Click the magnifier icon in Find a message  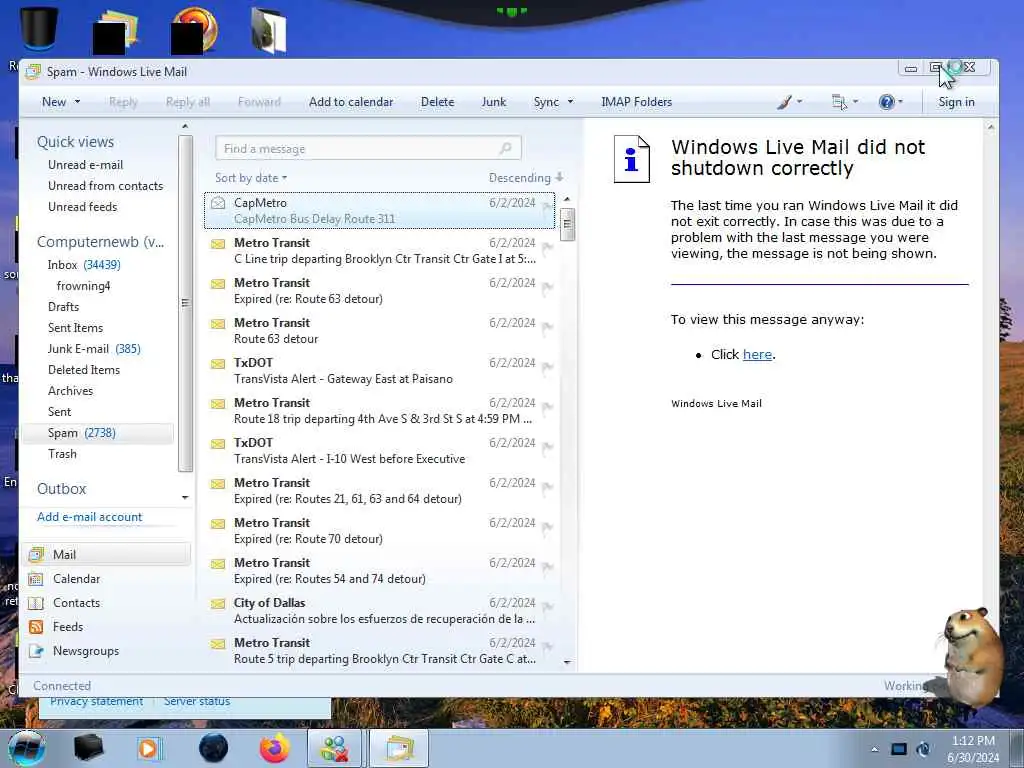click(505, 148)
